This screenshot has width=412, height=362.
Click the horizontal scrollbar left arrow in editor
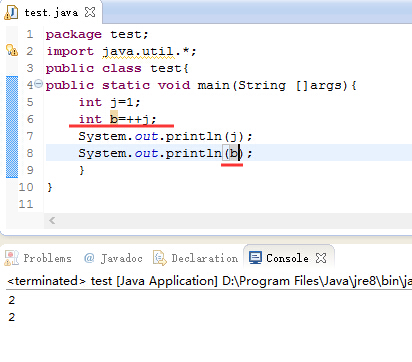pos(52,220)
